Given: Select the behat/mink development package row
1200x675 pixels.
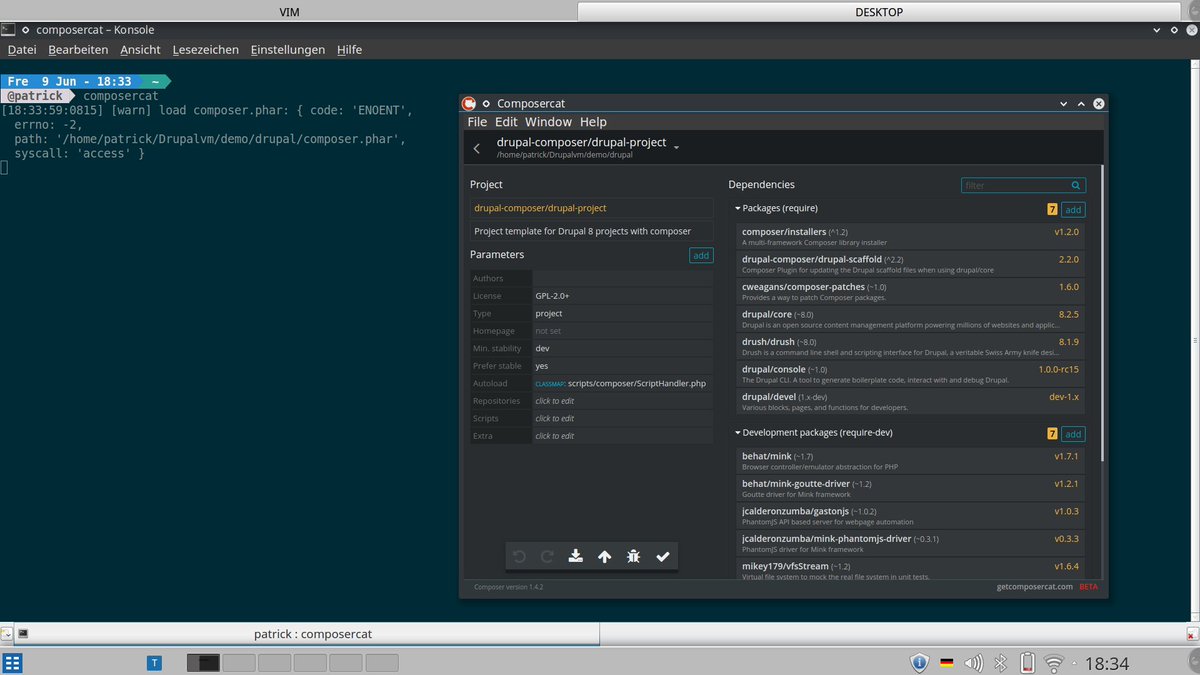Looking at the screenshot, I should click(911, 461).
